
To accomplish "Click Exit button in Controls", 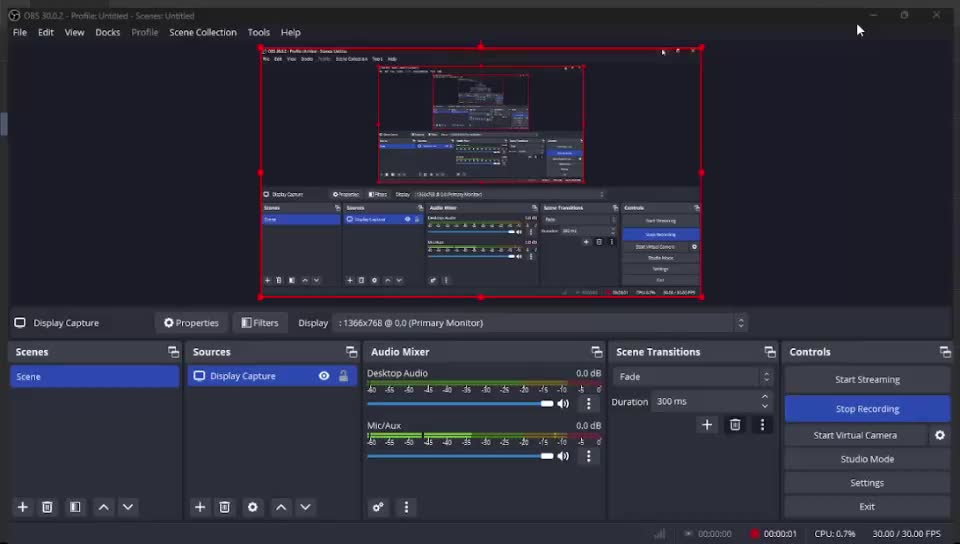I will 867,507.
